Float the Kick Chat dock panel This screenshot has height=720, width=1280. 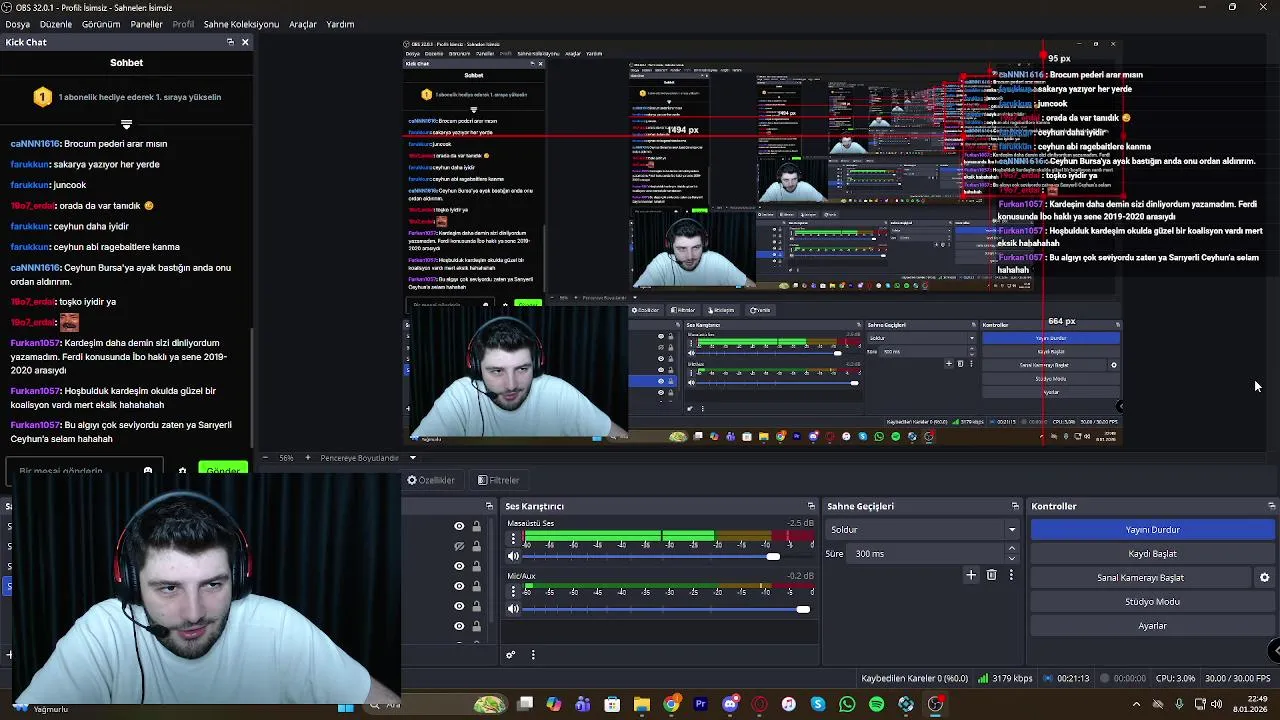point(230,42)
